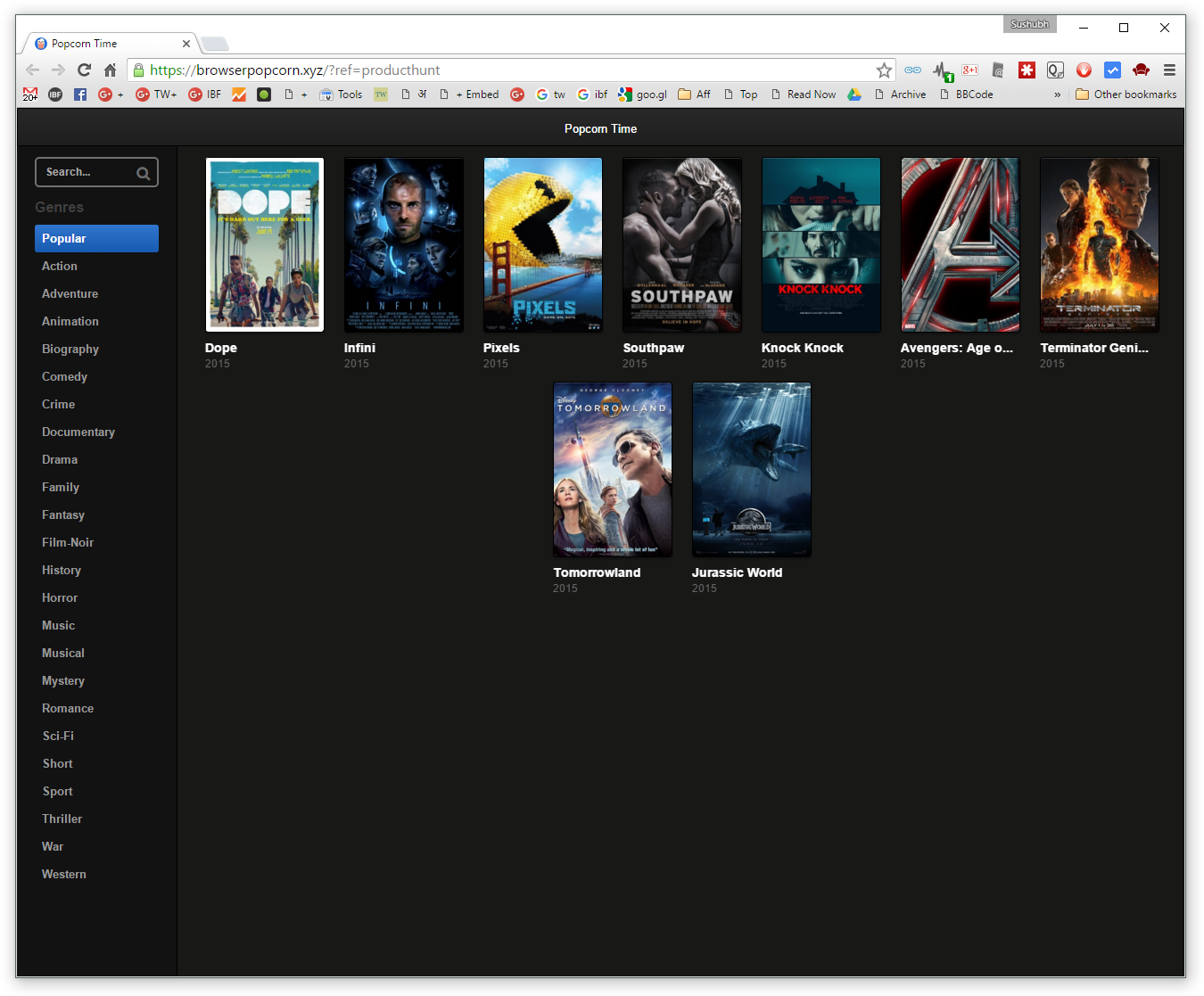The height and width of the screenshot is (996, 1204).
Task: Select the Popular genre
Action: [x=96, y=238]
